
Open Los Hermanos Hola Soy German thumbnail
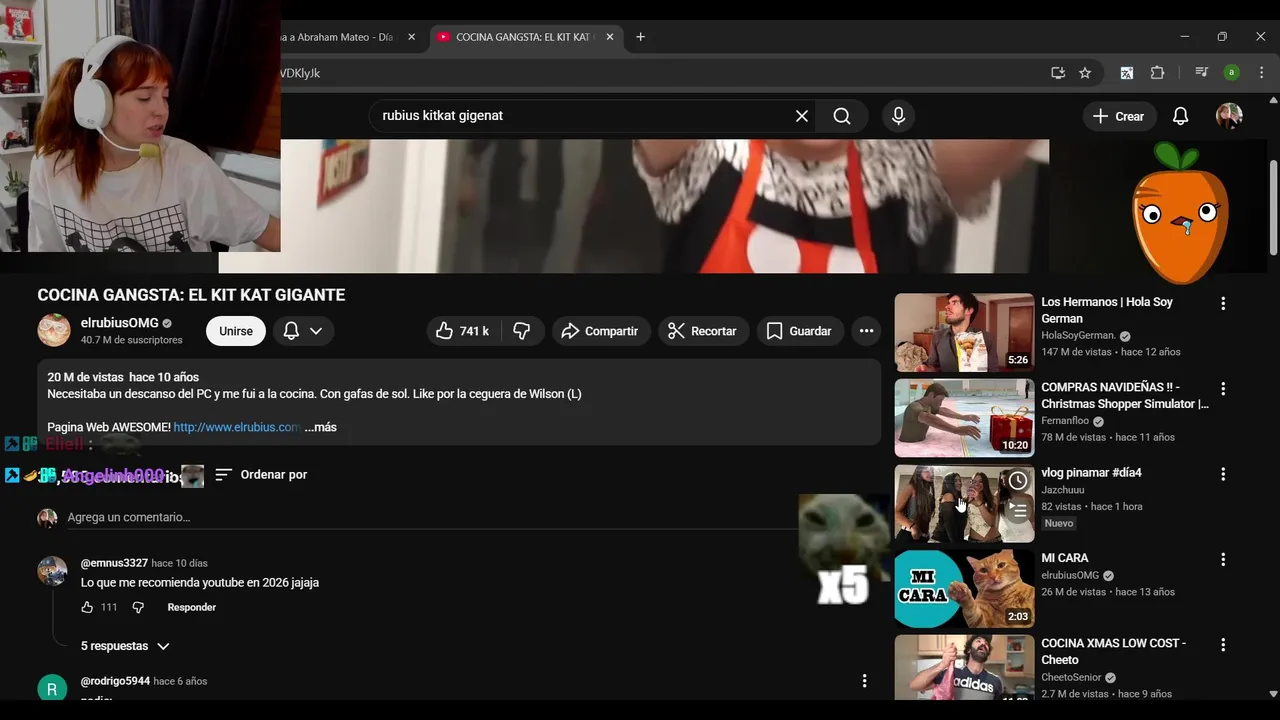point(964,333)
